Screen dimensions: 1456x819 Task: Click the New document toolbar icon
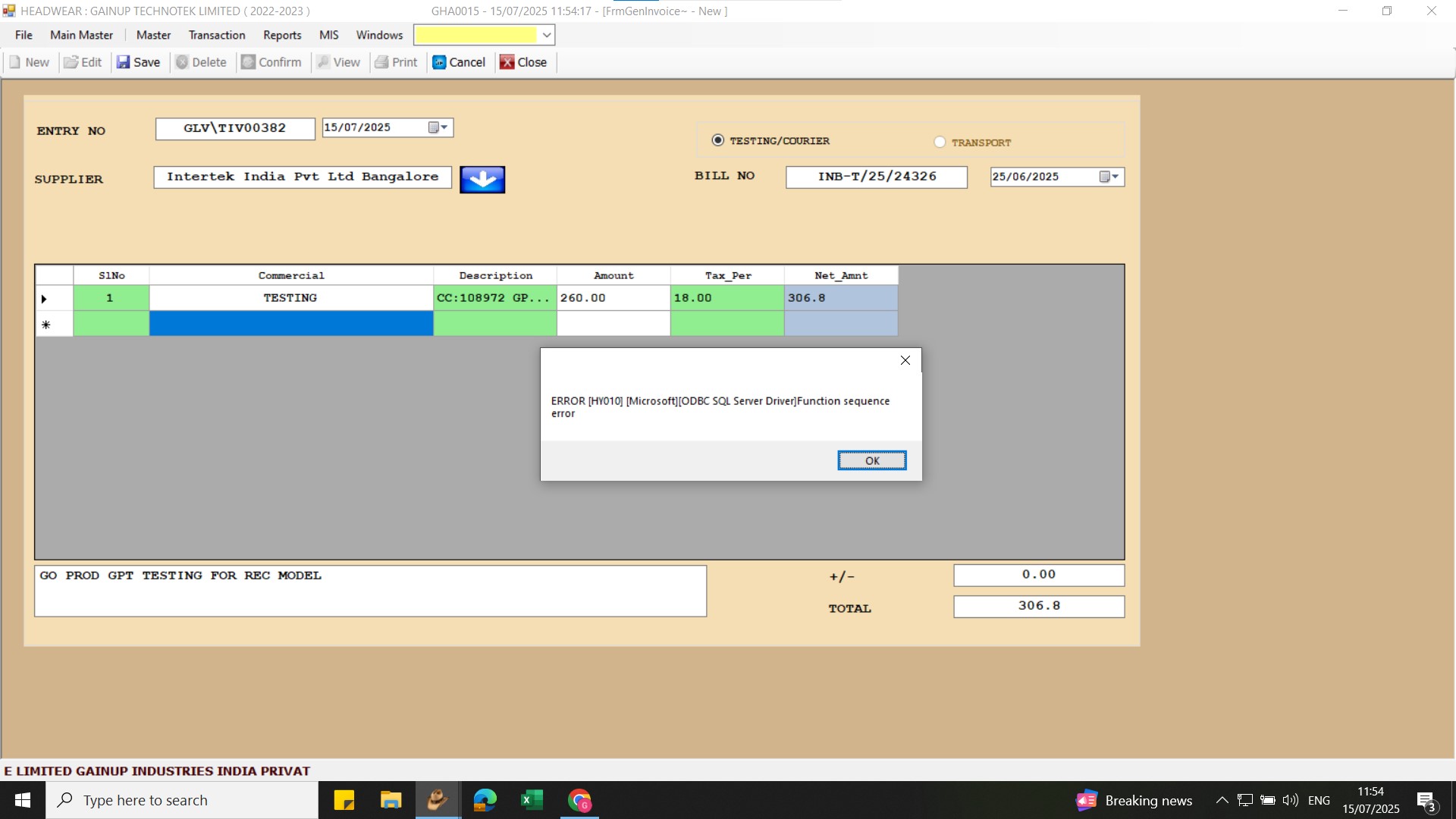tap(15, 62)
